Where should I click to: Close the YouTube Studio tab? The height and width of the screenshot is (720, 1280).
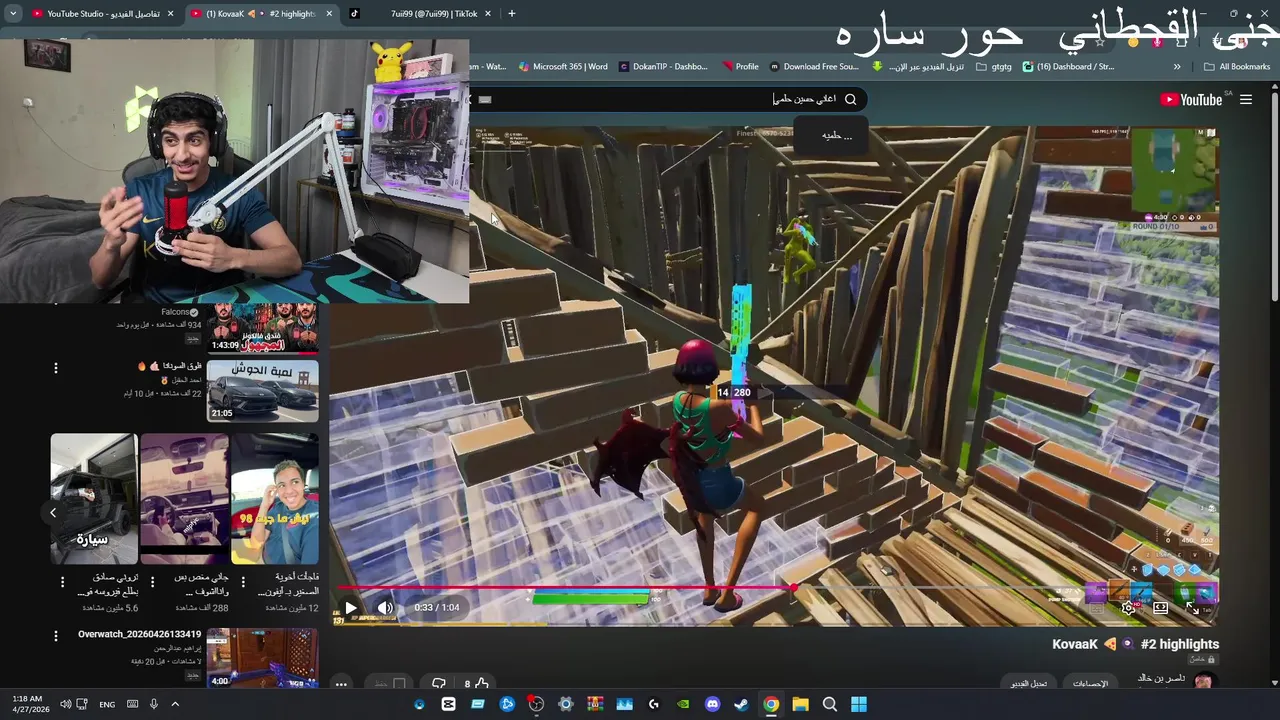[170, 14]
